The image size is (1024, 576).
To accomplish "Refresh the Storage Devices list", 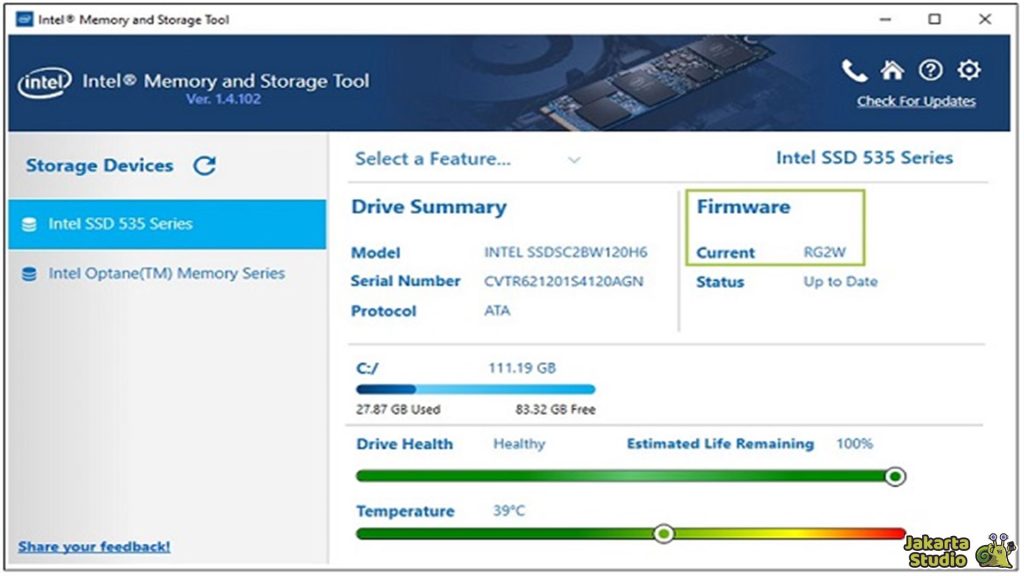I will [x=203, y=165].
